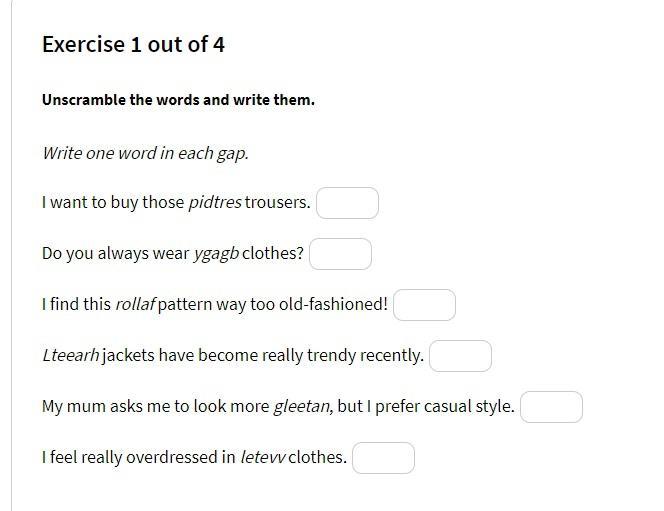Click the "Exercise 1 out of 4" heading
Viewport: 664px width, 511px height.
click(133, 44)
